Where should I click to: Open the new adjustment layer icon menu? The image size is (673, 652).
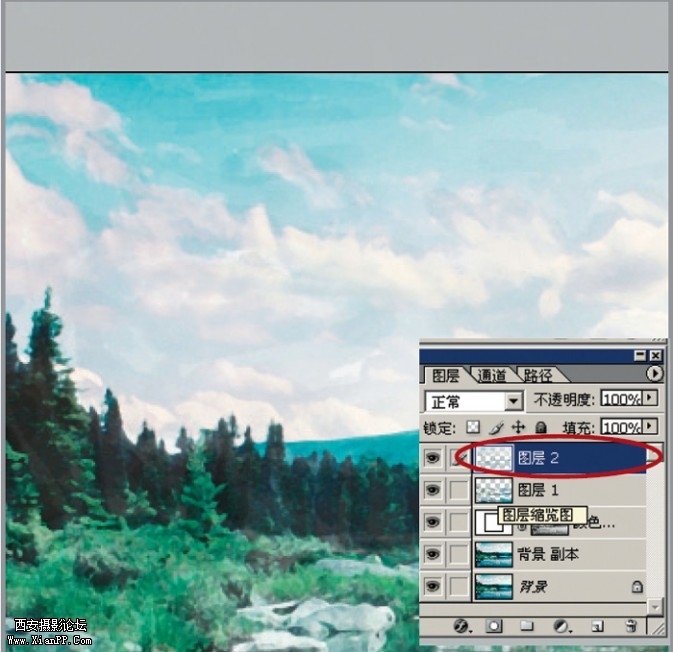pyautogui.click(x=561, y=626)
